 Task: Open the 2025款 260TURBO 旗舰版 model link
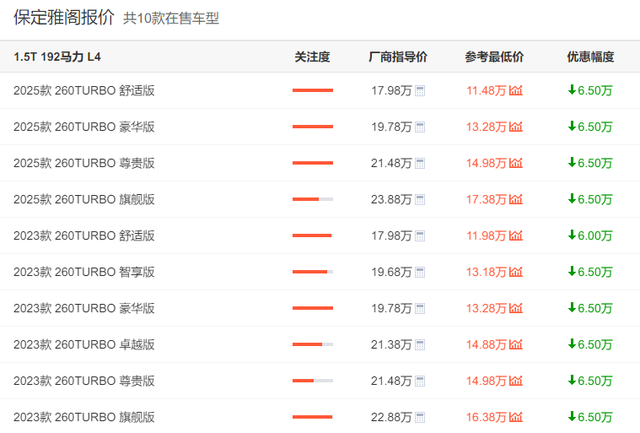[x=84, y=200]
